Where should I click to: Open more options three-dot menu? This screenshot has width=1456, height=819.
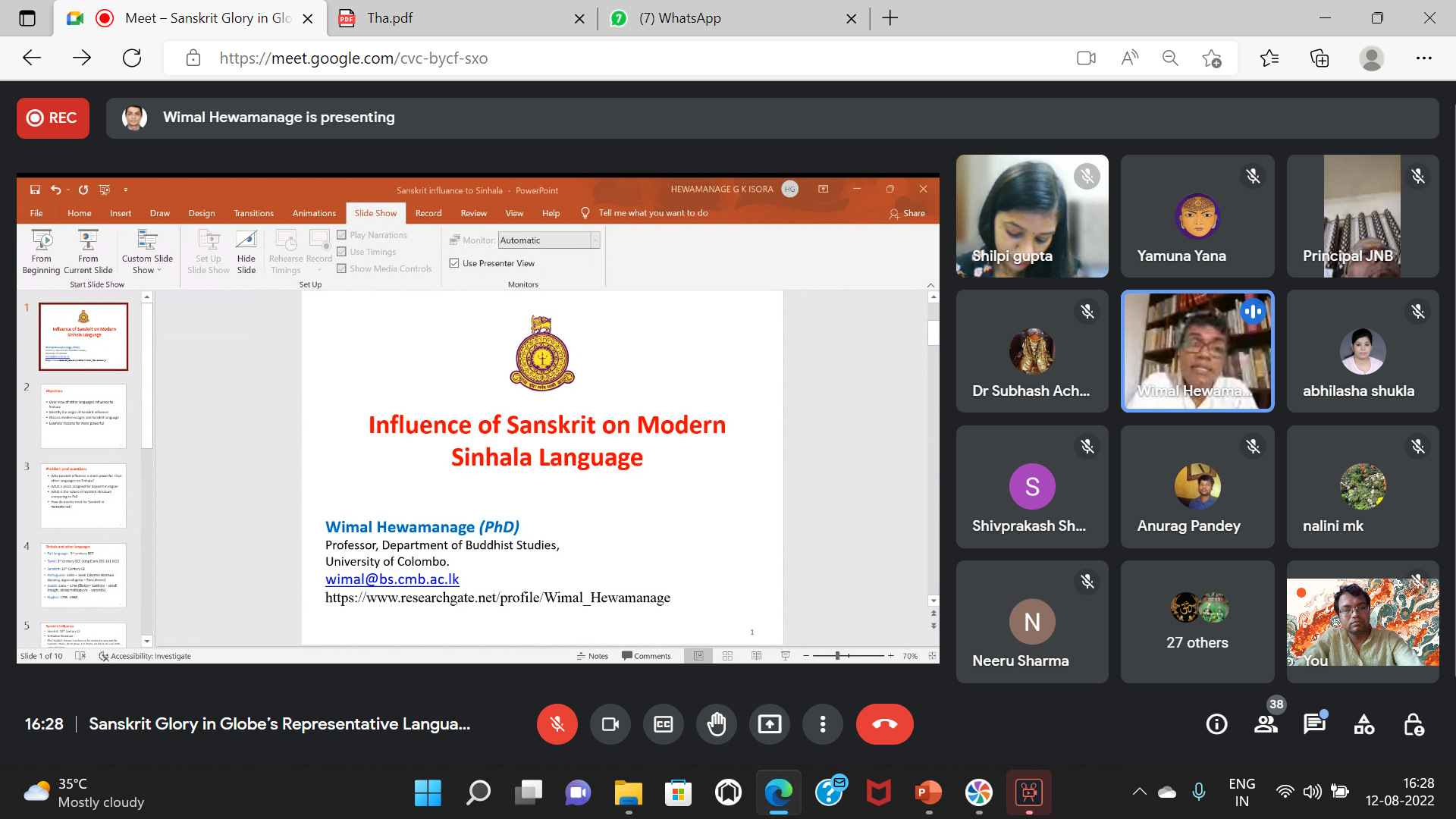tap(823, 724)
